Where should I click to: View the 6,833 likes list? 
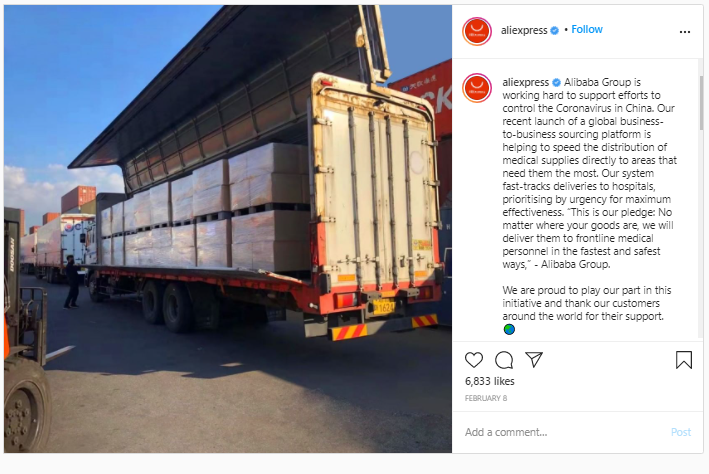point(490,381)
